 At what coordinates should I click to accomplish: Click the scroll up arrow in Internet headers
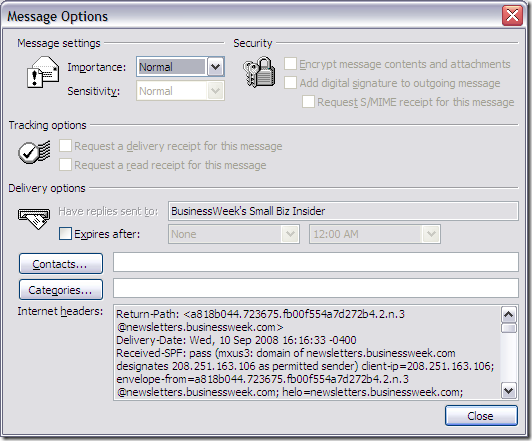509,314
